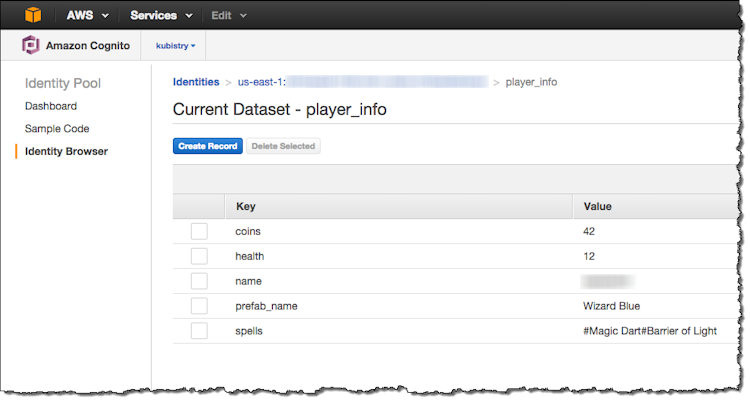Open the kubistry identity pool dropdown
The height and width of the screenshot is (401, 750).
click(176, 45)
